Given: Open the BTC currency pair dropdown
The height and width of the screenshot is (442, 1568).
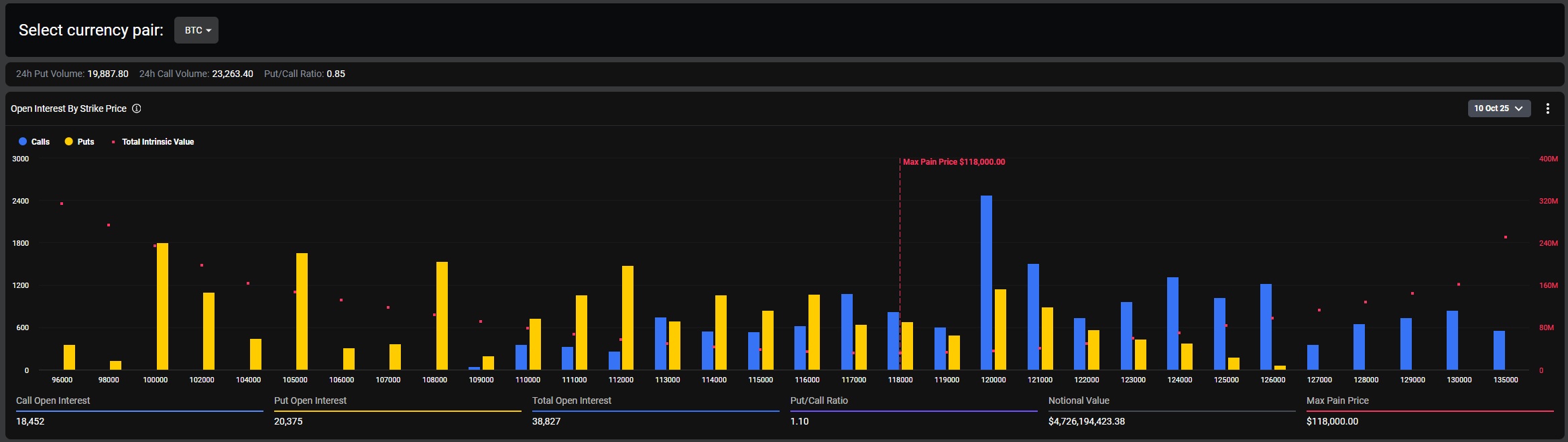Looking at the screenshot, I should coord(196,30).
